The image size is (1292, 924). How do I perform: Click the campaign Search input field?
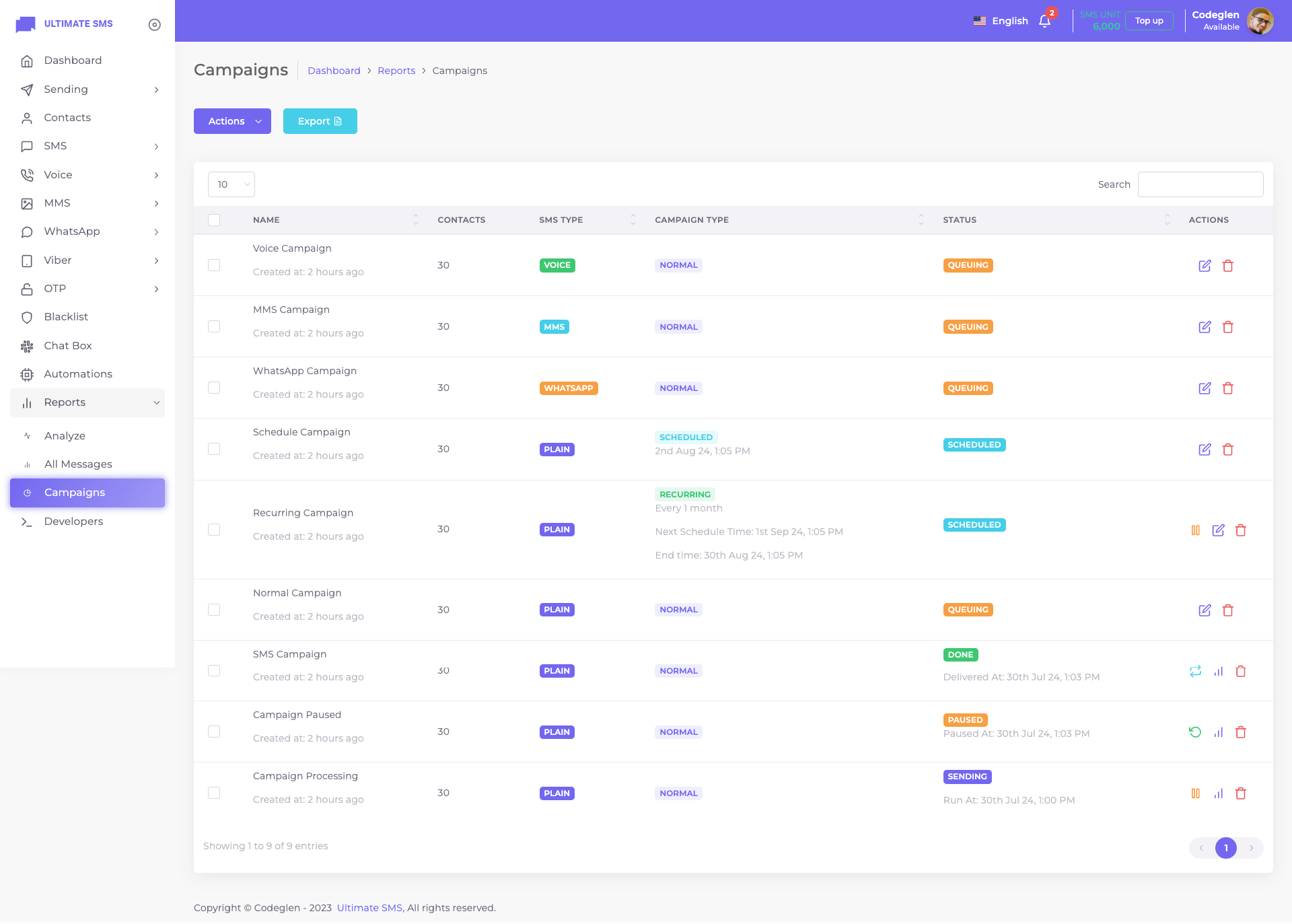pyautogui.click(x=1200, y=184)
